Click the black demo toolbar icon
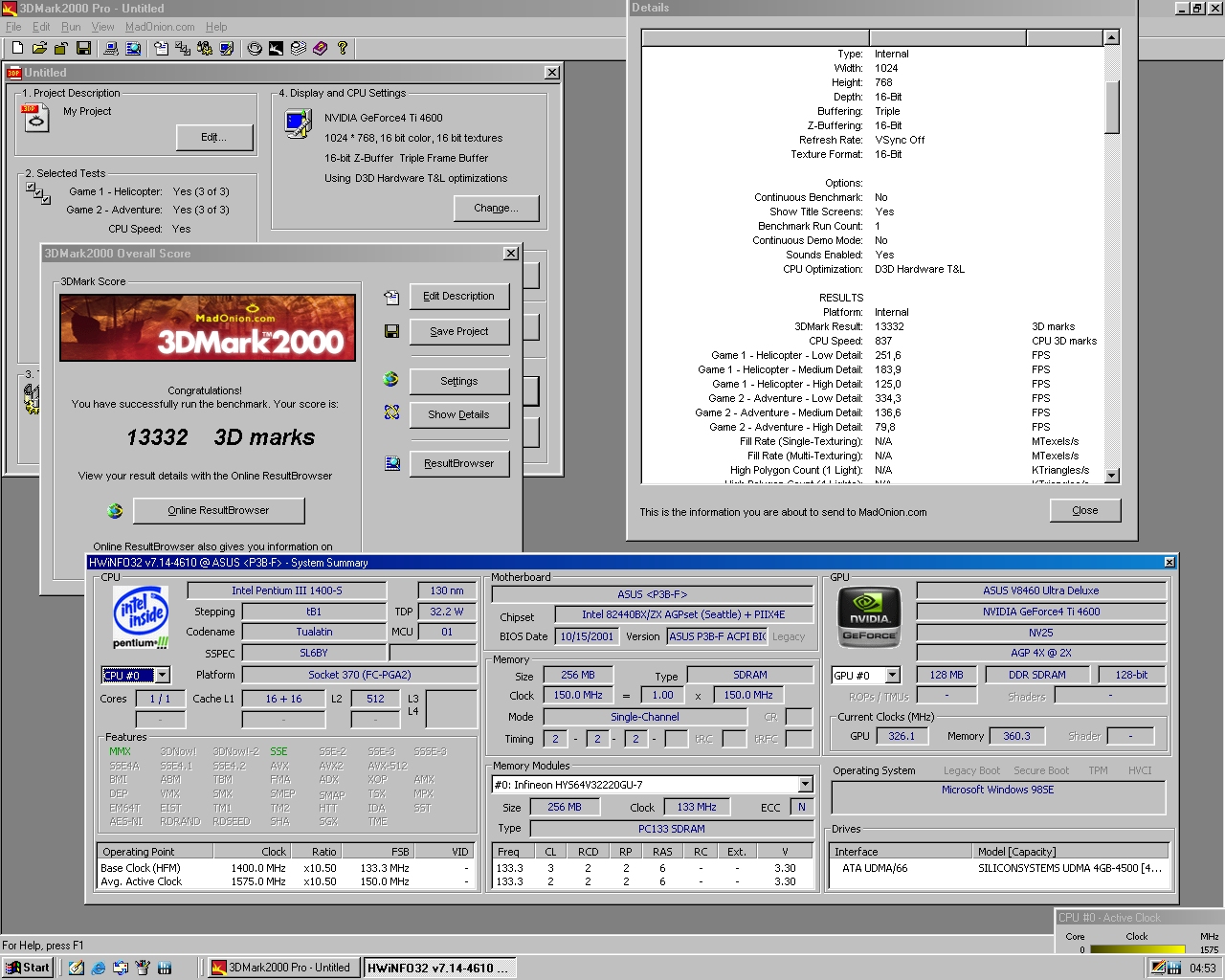 tap(277, 48)
